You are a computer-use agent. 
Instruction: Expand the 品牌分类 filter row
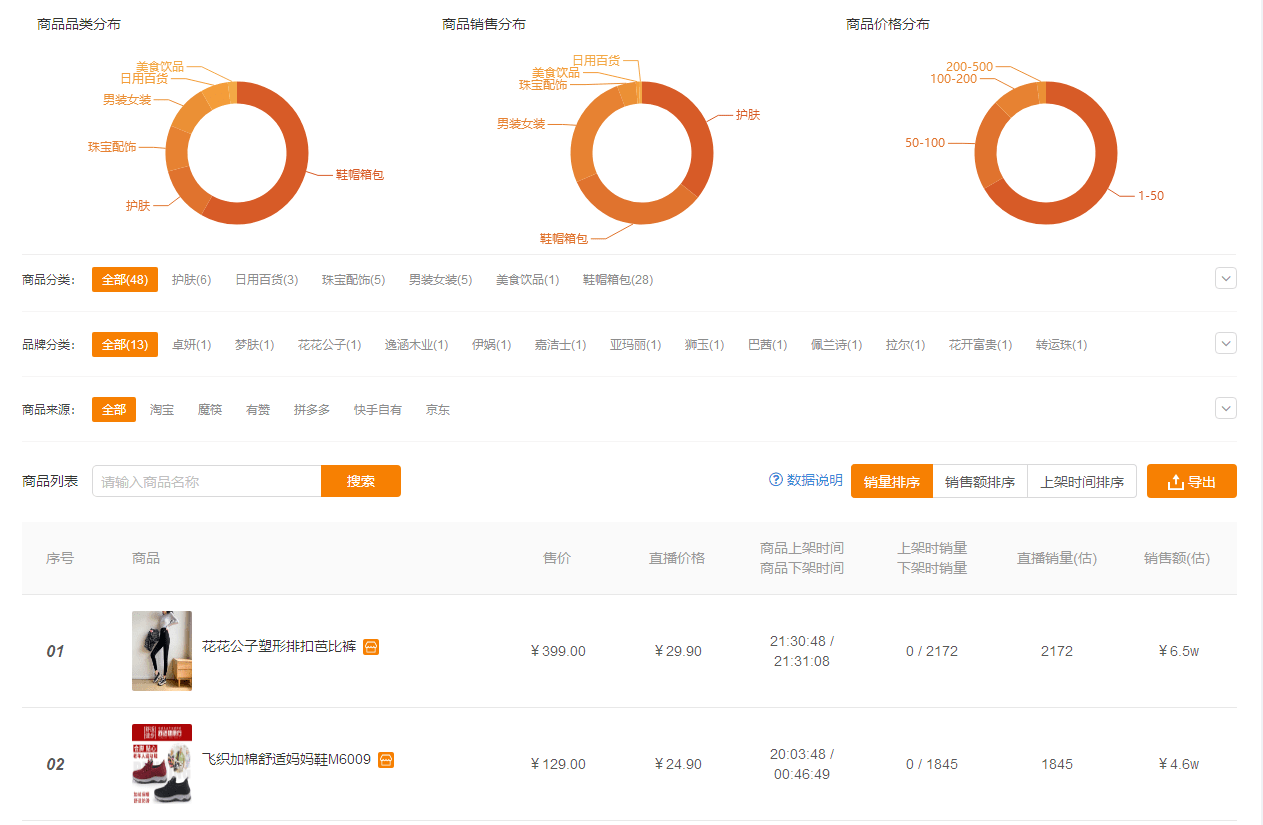(1226, 343)
